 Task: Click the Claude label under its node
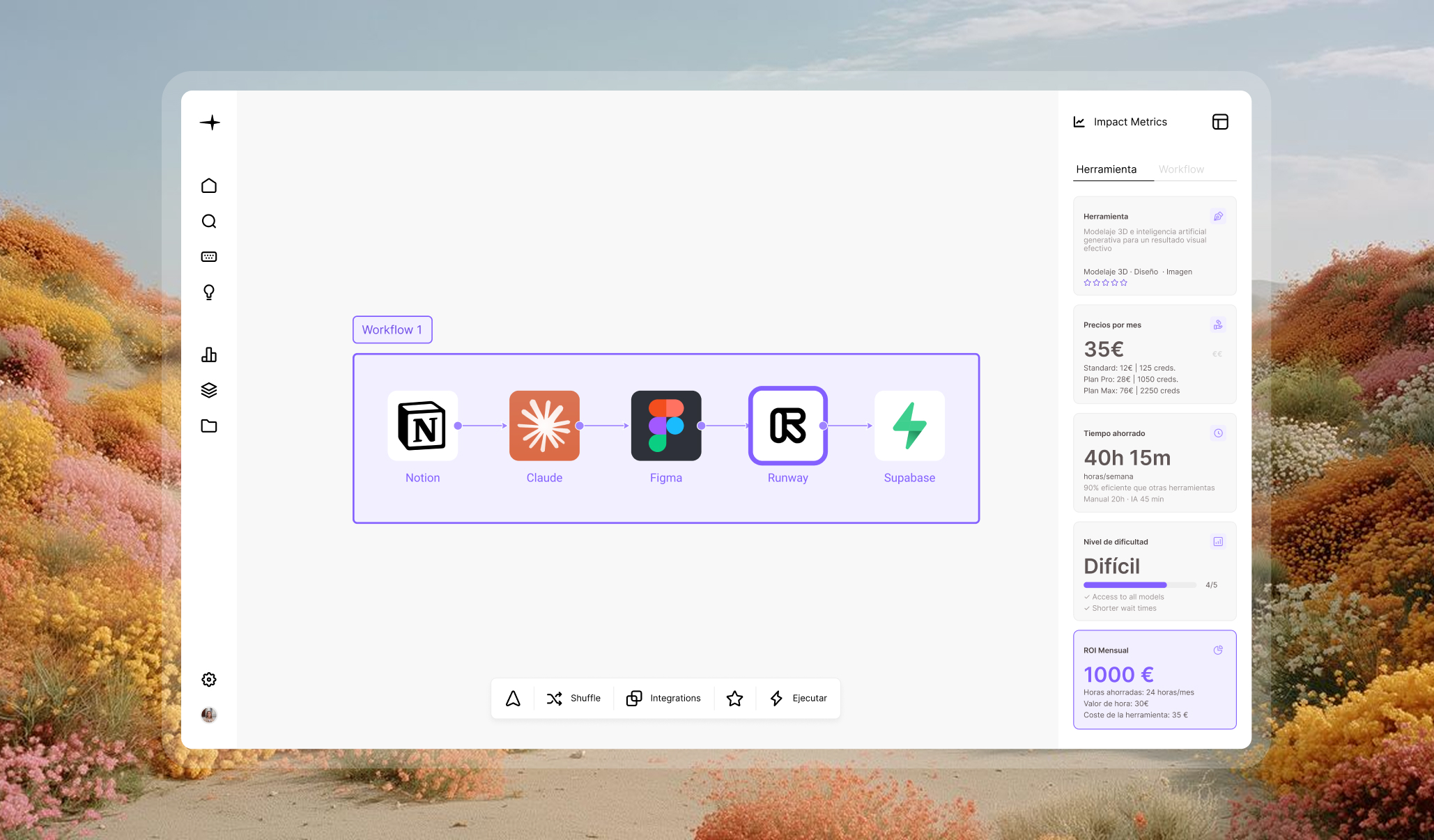coord(544,478)
